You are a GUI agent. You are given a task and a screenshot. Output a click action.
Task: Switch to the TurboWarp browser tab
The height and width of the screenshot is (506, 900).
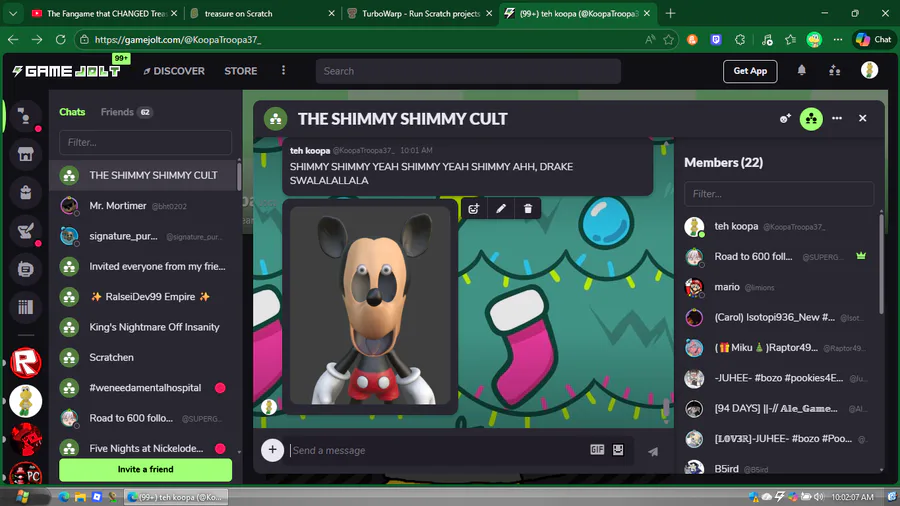420,13
